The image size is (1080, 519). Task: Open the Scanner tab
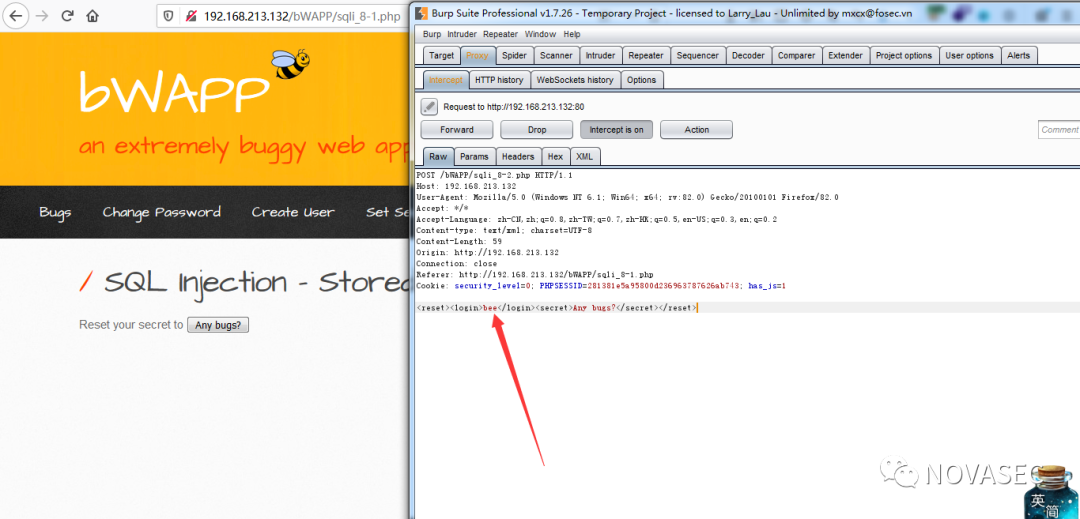tap(556, 56)
